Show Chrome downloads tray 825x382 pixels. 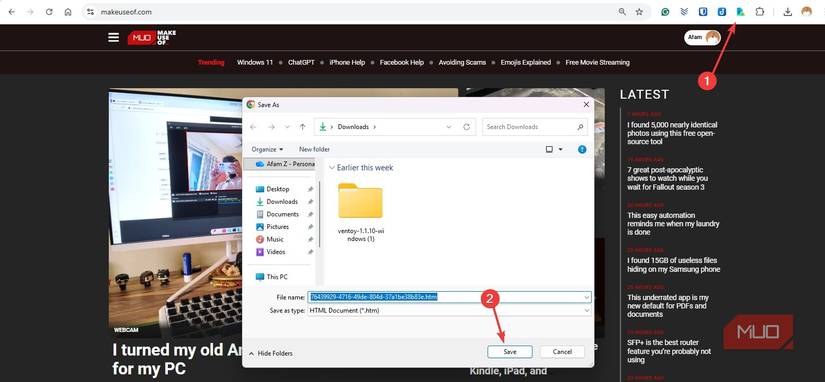[x=787, y=12]
